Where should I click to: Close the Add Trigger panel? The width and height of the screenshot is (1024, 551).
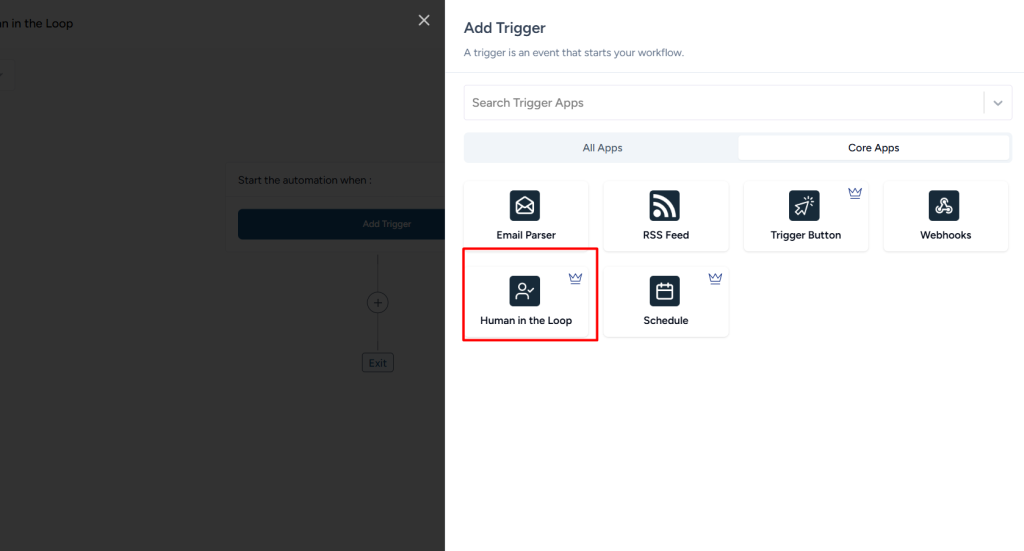coord(424,21)
